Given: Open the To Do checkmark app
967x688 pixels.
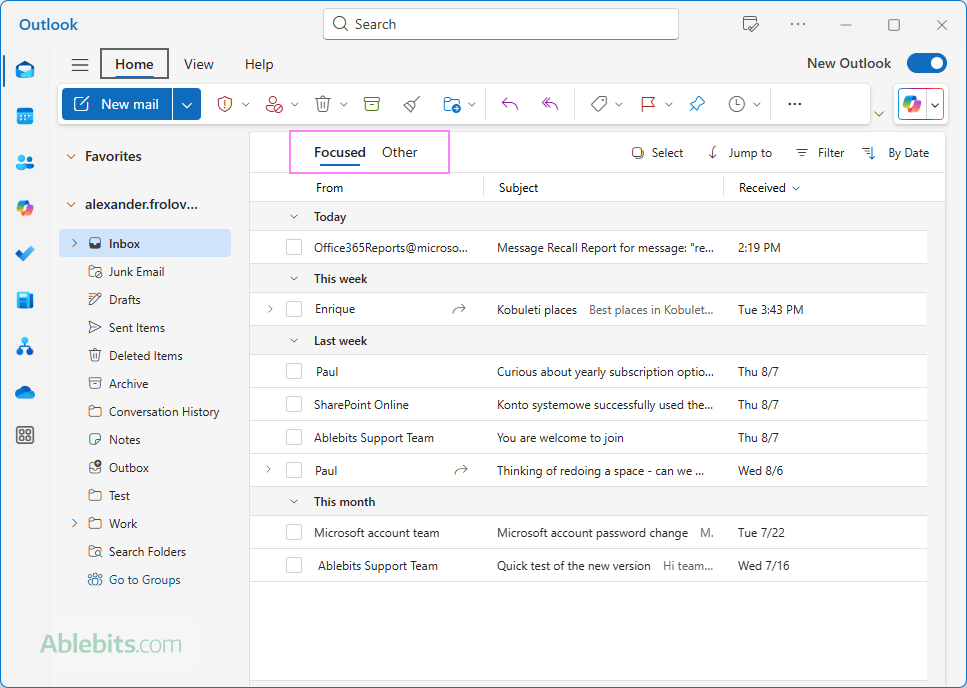Looking at the screenshot, I should (x=25, y=253).
